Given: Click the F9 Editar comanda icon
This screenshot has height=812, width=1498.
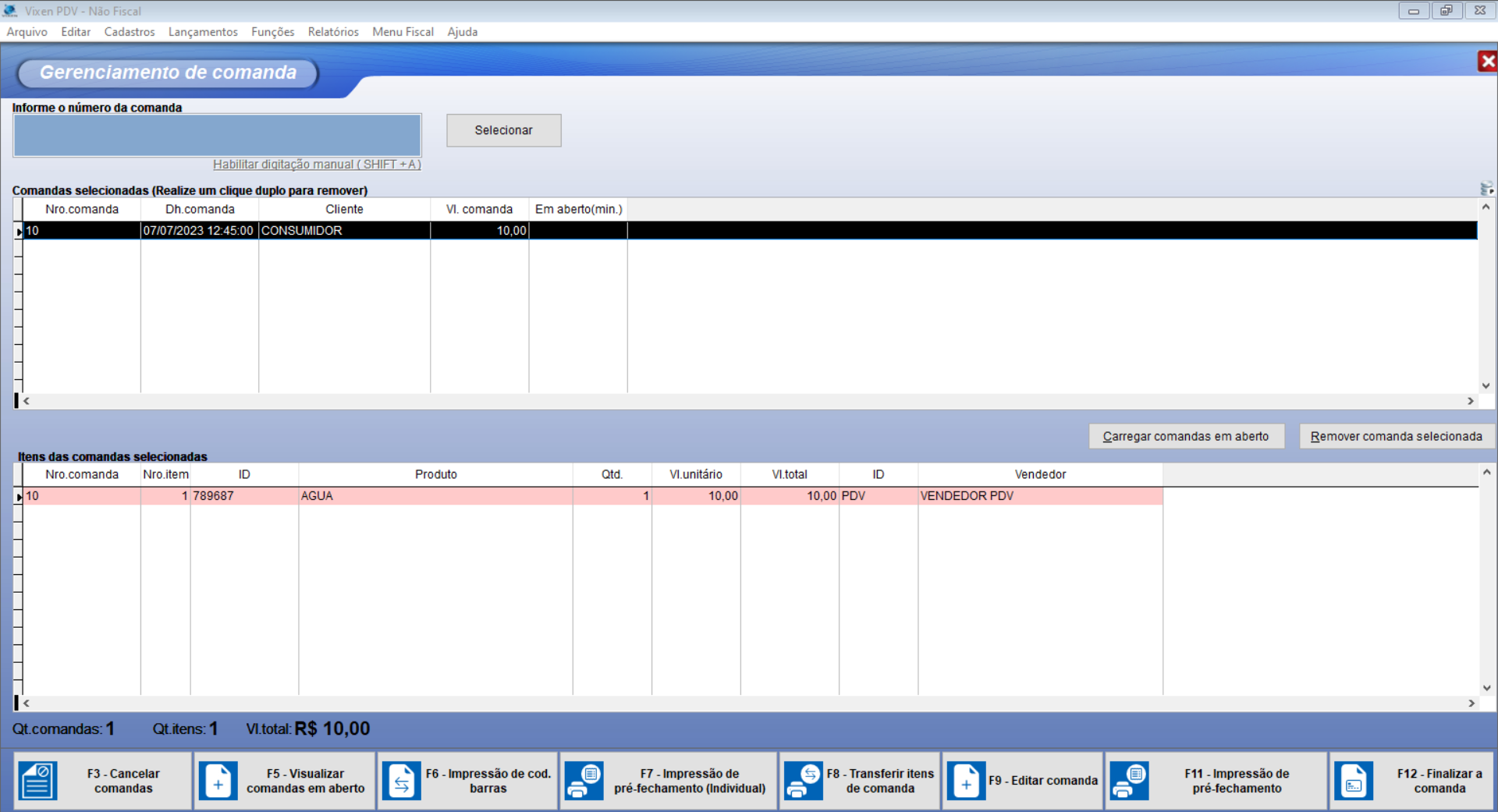Looking at the screenshot, I should [966, 781].
